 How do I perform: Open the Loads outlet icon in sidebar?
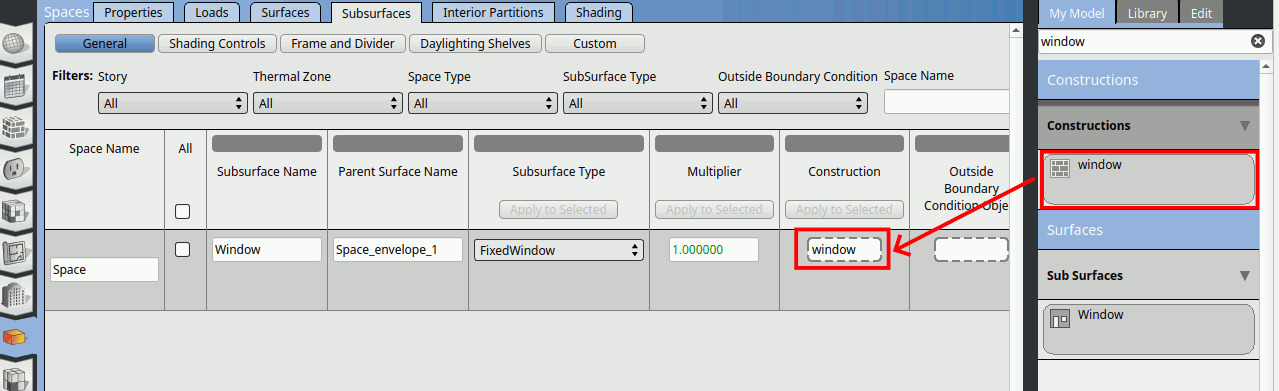point(15,169)
